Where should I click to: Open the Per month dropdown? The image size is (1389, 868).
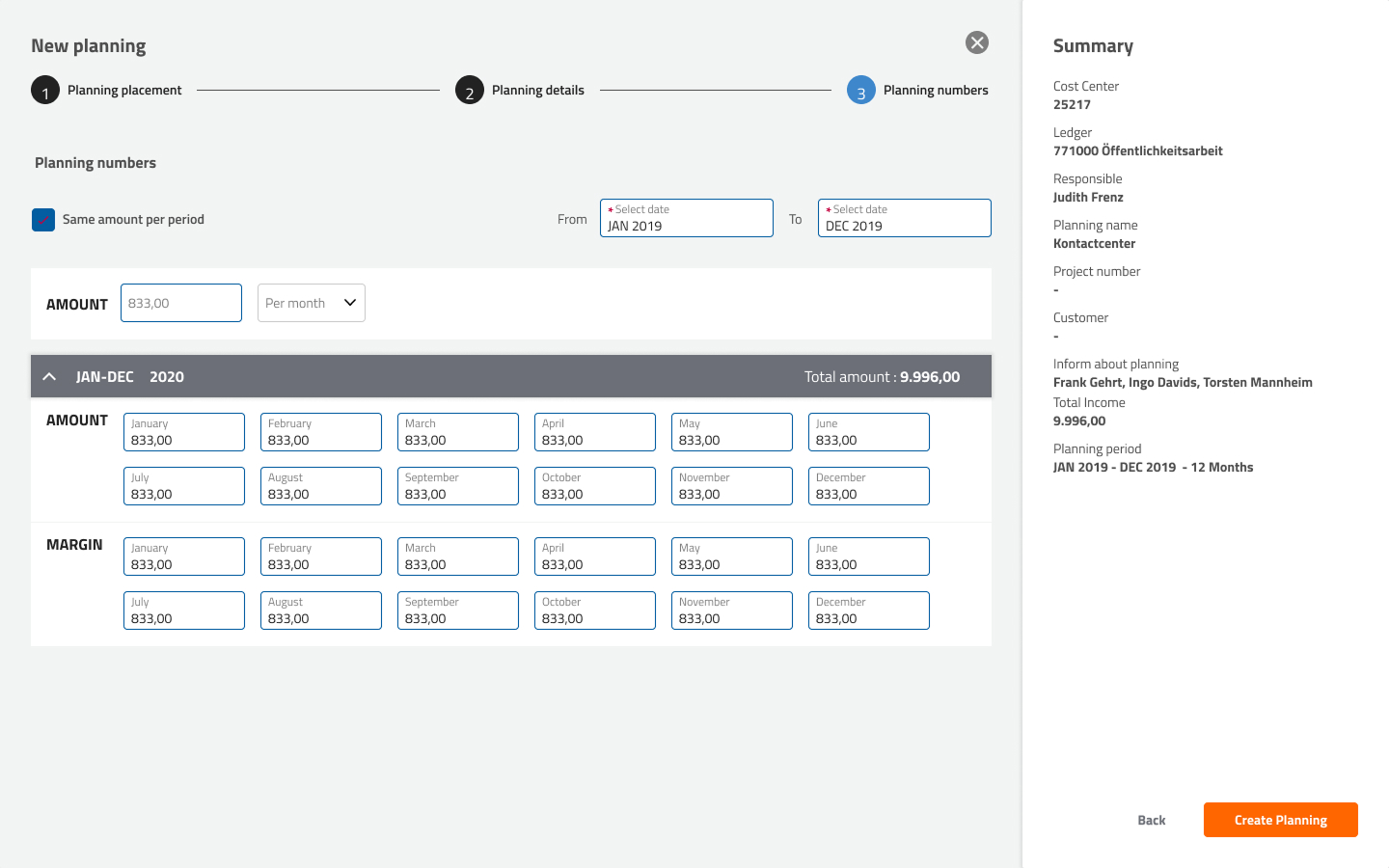[x=311, y=303]
